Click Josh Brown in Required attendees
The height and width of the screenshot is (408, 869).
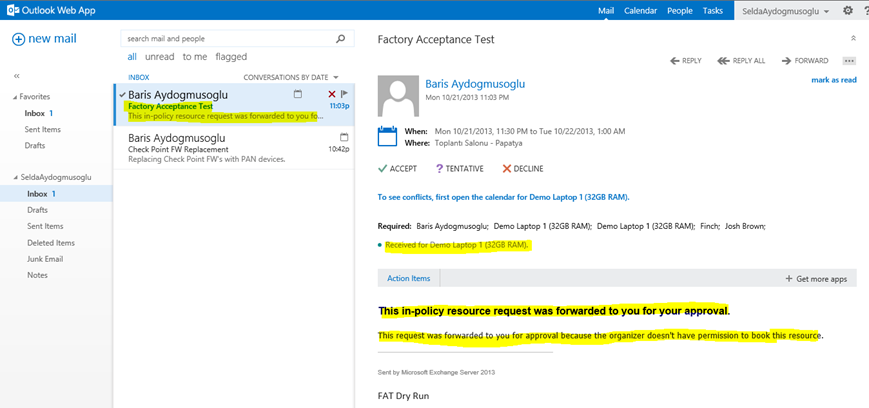pyautogui.click(x=745, y=226)
